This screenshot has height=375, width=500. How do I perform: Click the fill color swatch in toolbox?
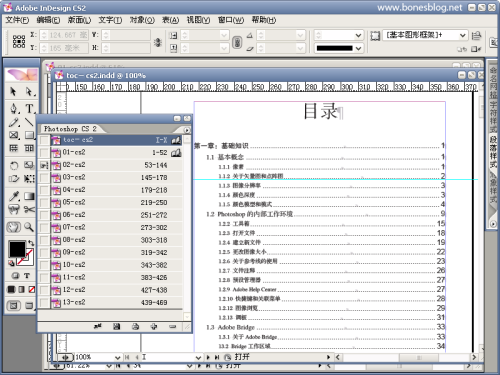(17, 249)
